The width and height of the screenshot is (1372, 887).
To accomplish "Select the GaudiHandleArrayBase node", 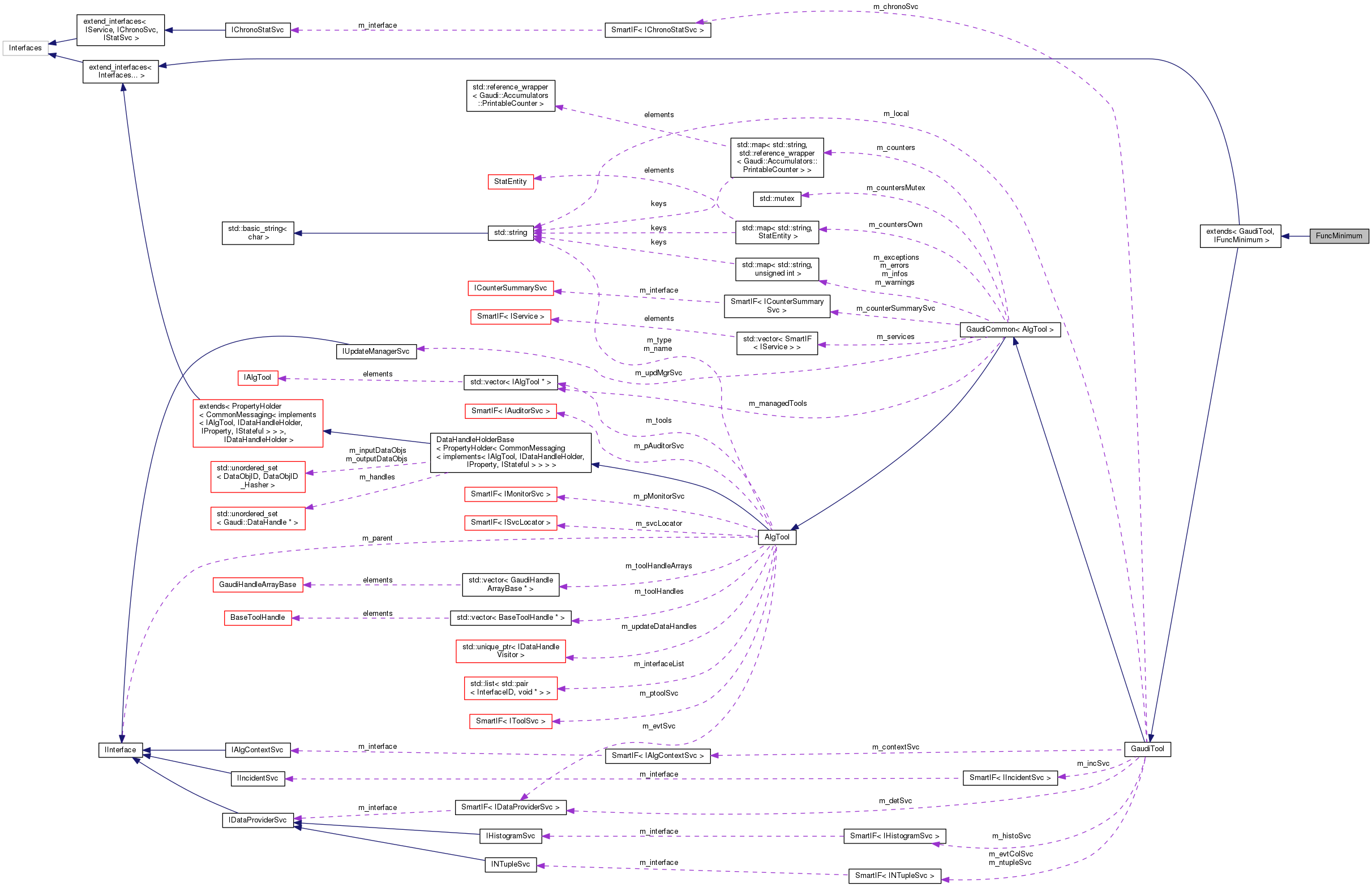I will point(258,584).
